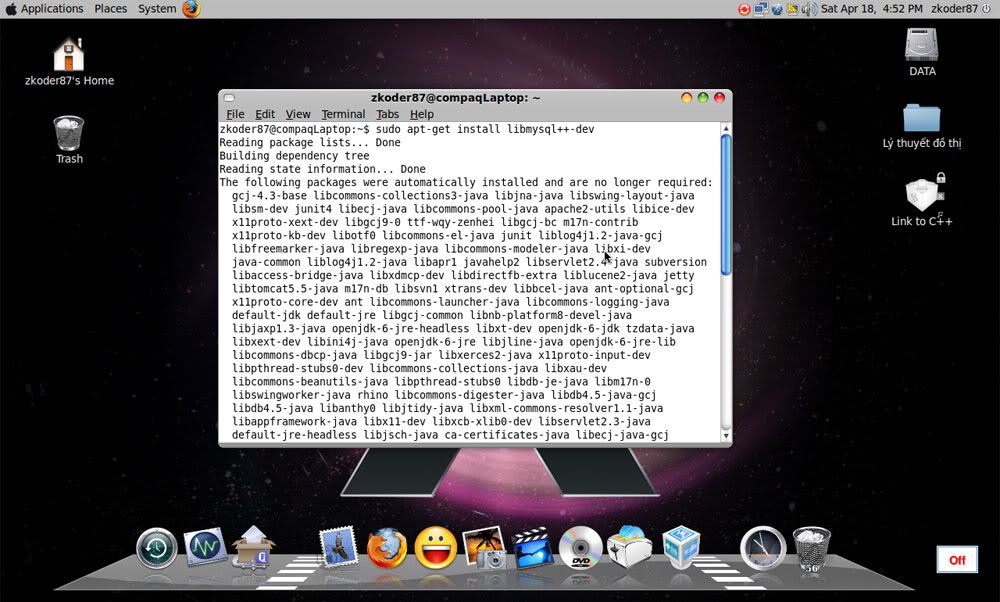Open the System menu
Screen dimensions: 1000x602
[x=157, y=9]
